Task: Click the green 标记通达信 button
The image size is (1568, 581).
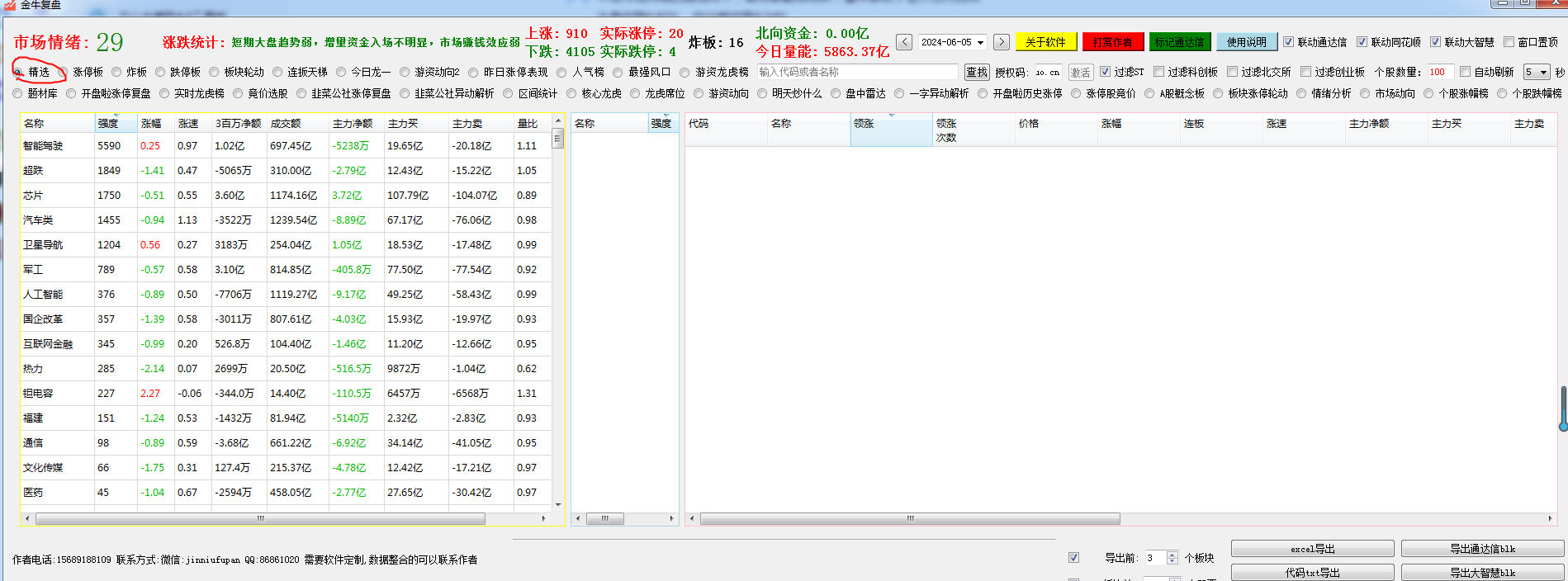Action: (1179, 42)
